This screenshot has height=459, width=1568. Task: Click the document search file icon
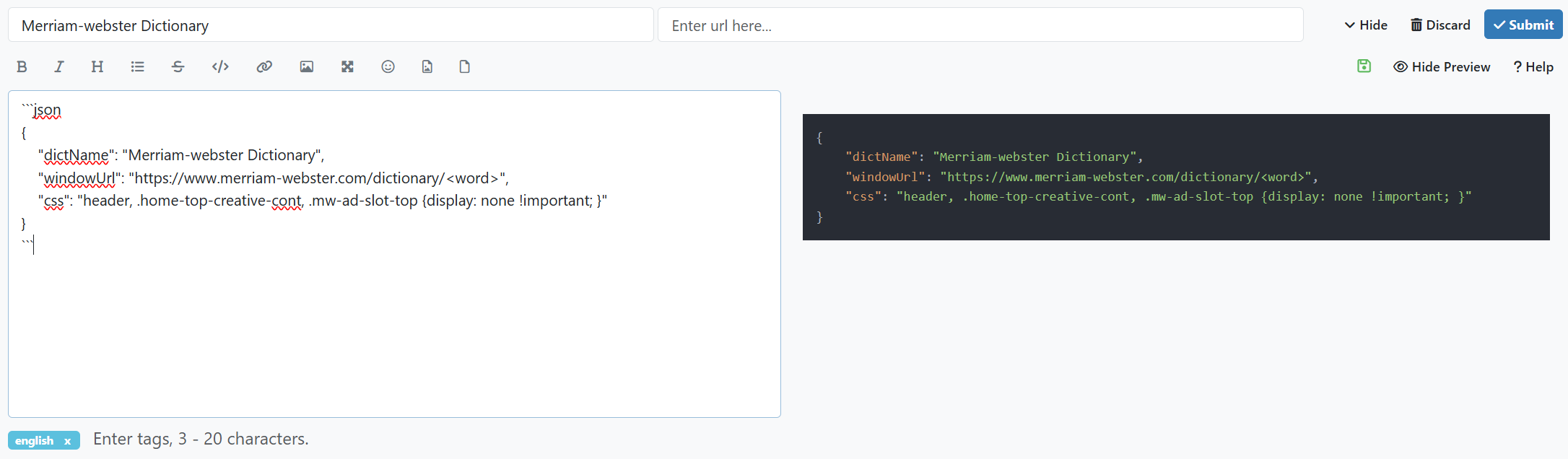point(427,67)
